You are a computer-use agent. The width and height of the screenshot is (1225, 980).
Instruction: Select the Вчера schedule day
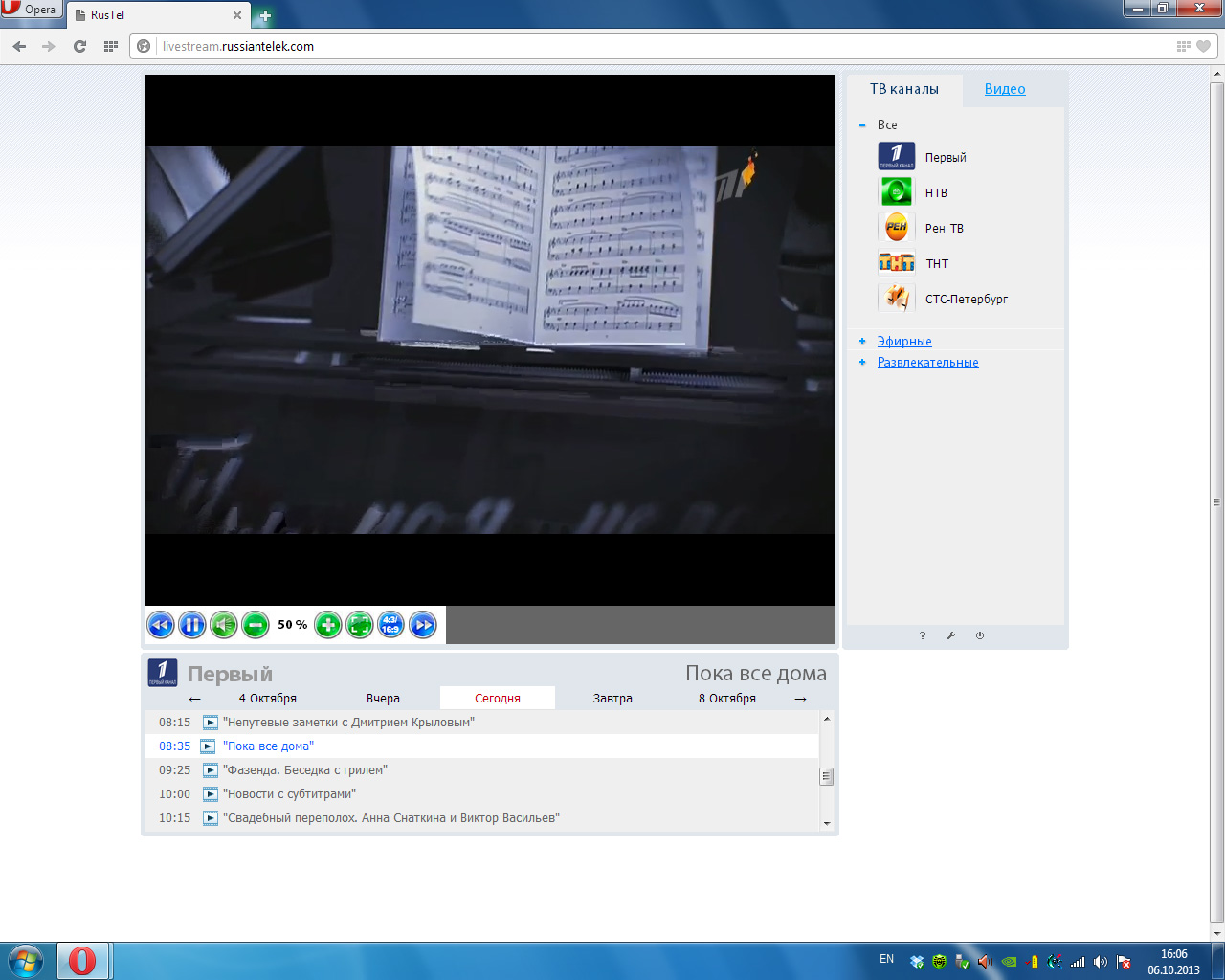point(383,699)
